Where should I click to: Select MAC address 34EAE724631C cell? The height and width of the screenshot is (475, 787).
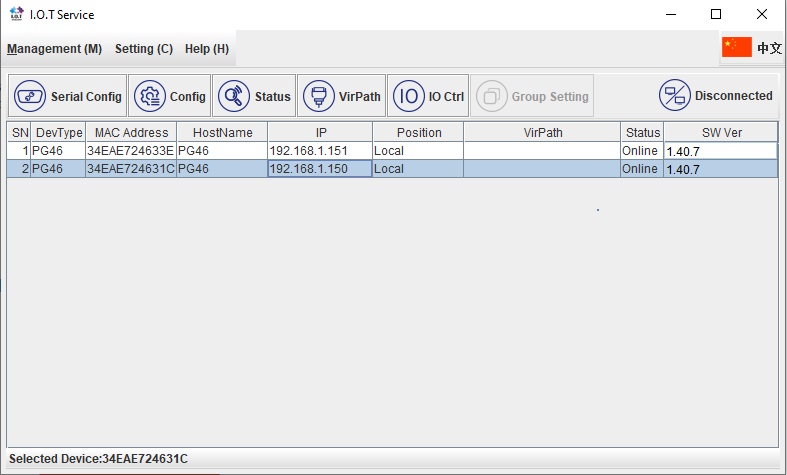pos(130,169)
